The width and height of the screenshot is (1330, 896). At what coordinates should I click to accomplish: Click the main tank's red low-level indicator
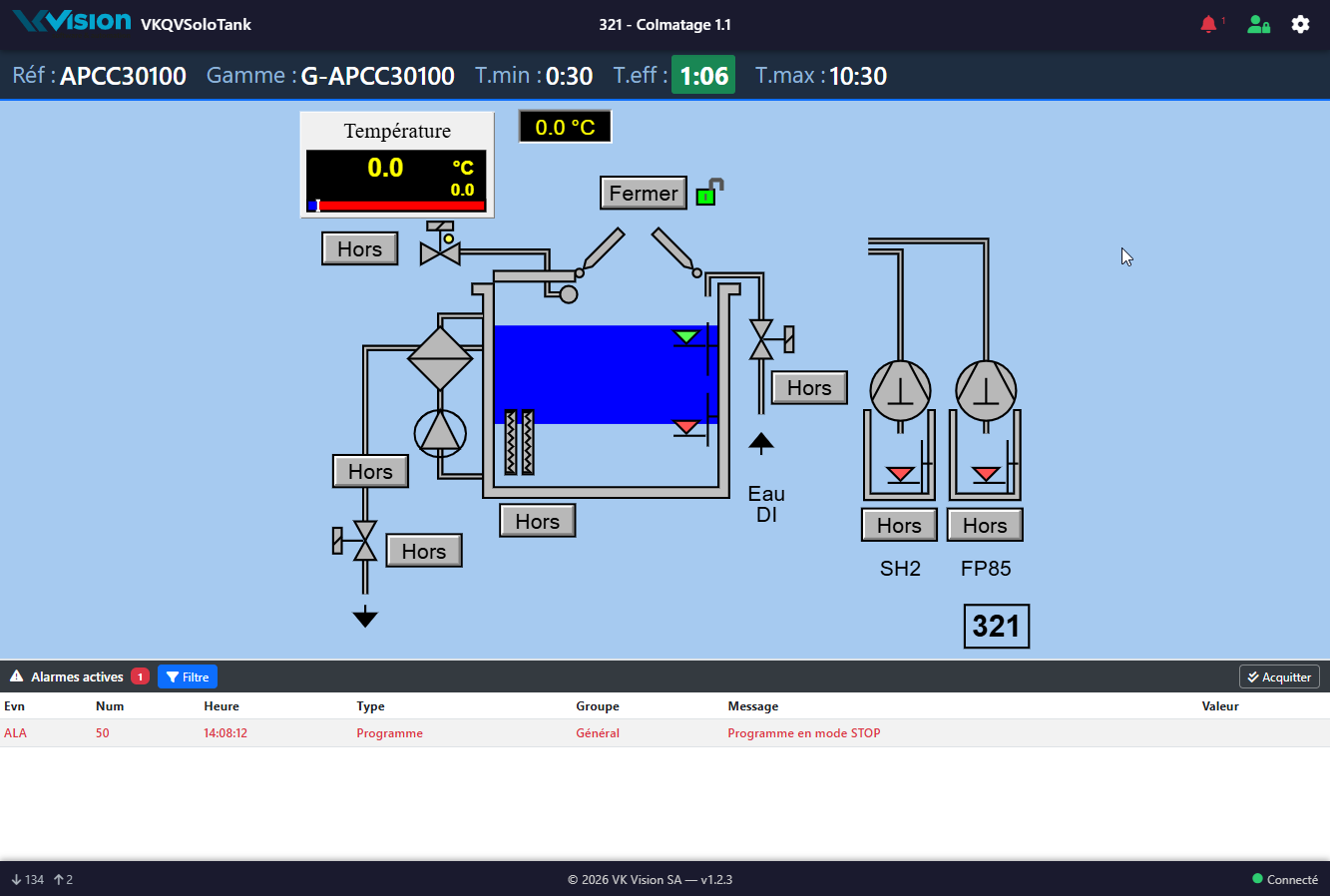click(686, 427)
